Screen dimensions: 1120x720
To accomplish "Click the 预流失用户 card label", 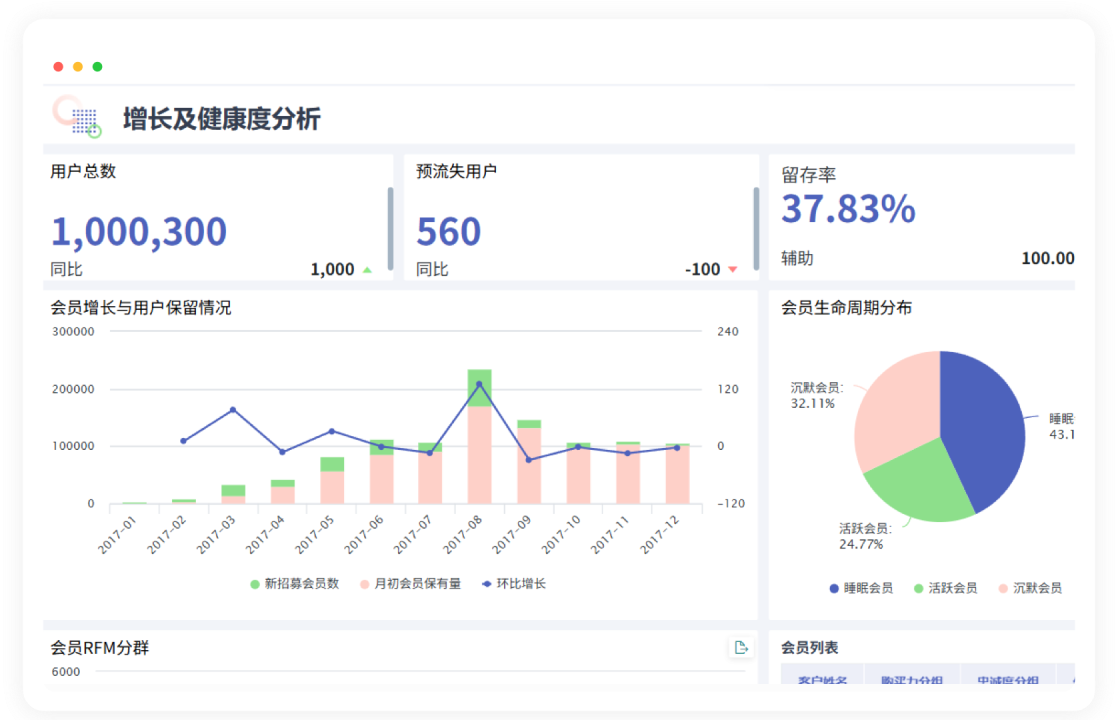I will (456, 171).
